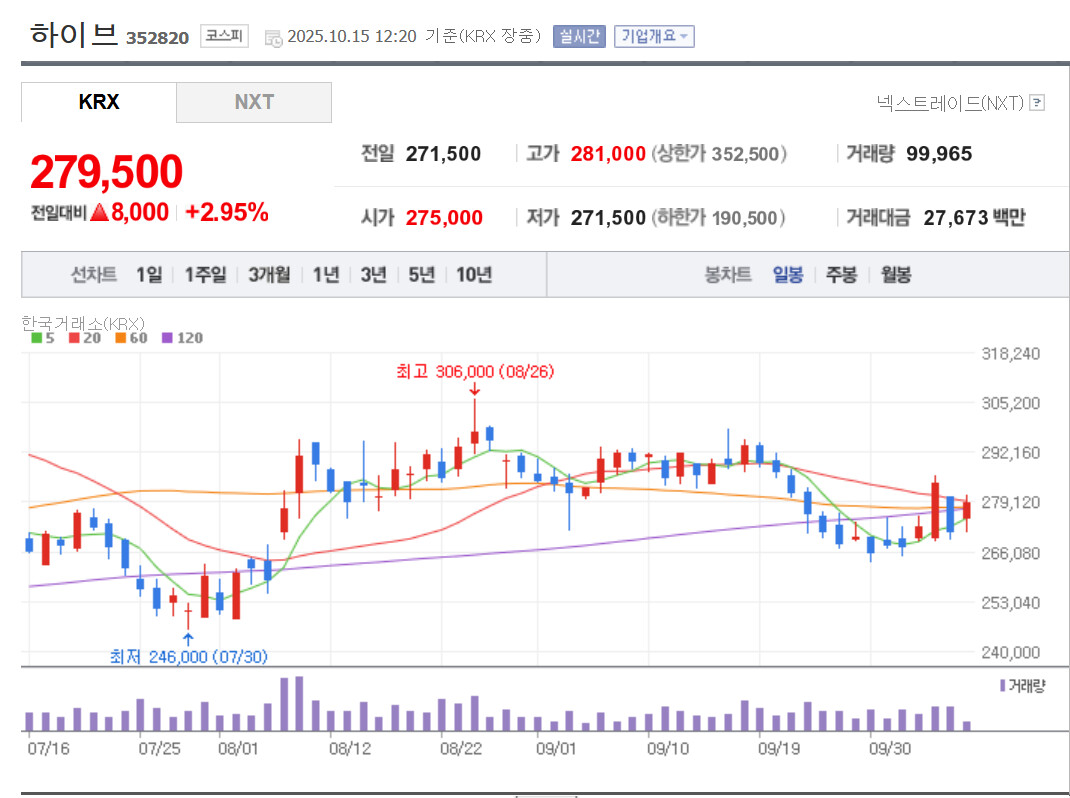This screenshot has width=1070, height=798.
Task: Click the stock code 352820
Action: (158, 38)
